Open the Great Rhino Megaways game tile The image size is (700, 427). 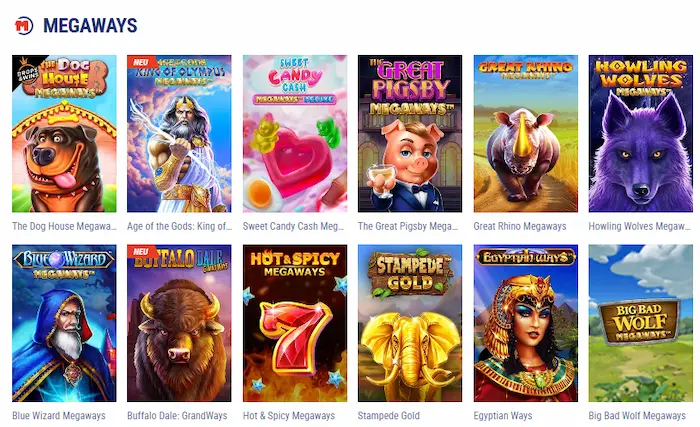526,134
